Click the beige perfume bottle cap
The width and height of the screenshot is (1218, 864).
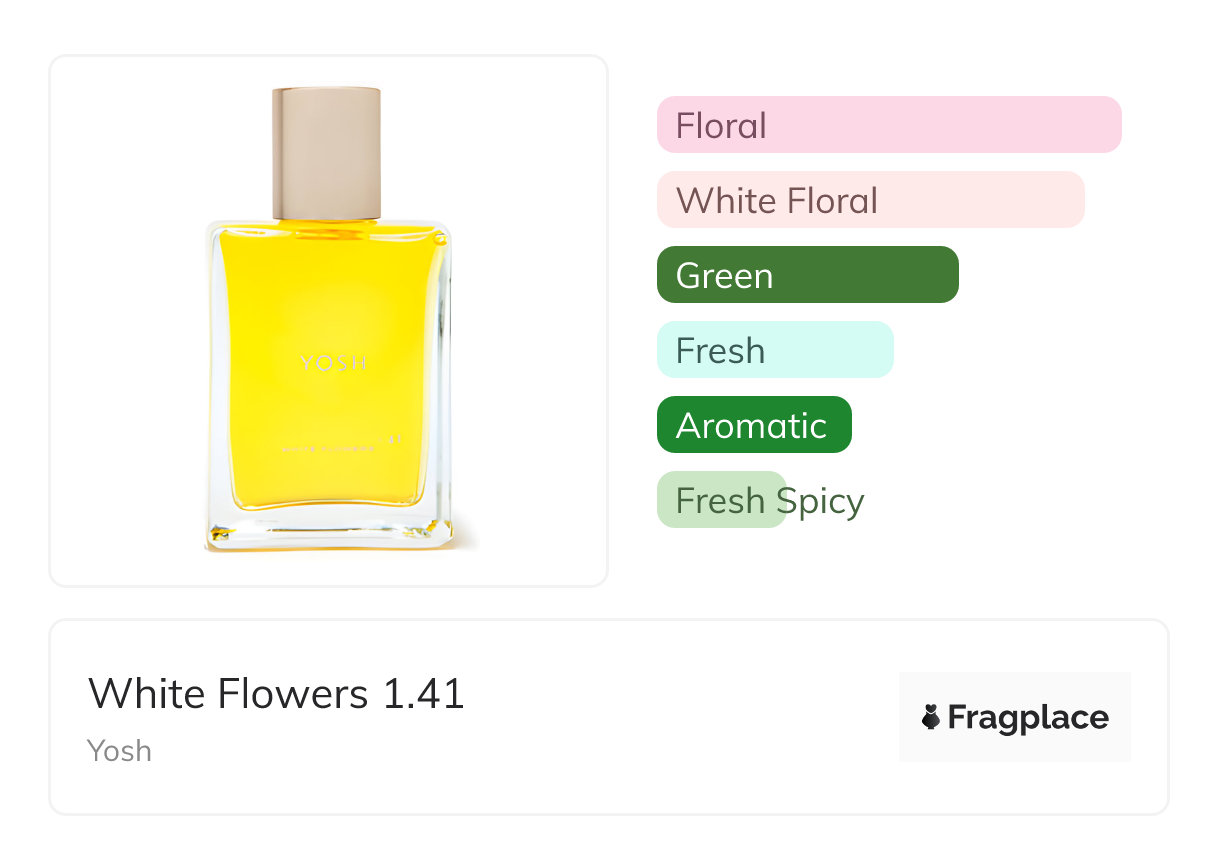pos(327,153)
